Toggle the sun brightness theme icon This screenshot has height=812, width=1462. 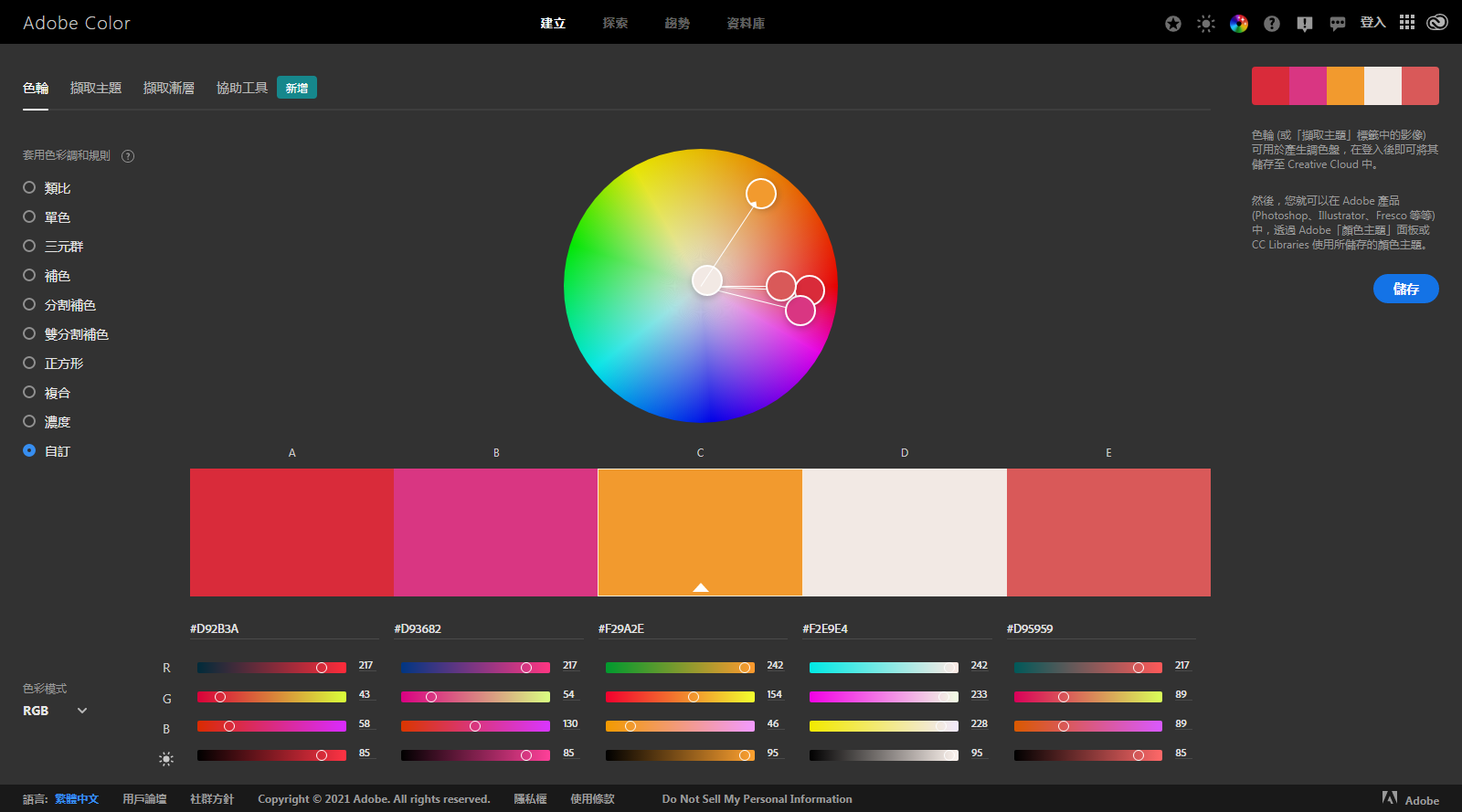(x=1206, y=24)
